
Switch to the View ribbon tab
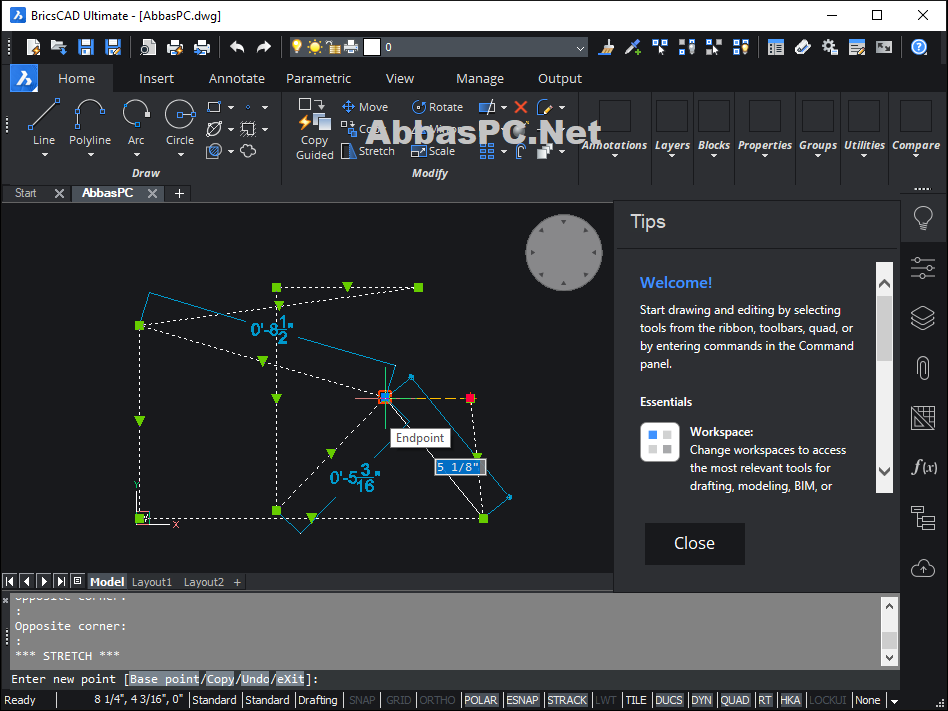(x=400, y=79)
